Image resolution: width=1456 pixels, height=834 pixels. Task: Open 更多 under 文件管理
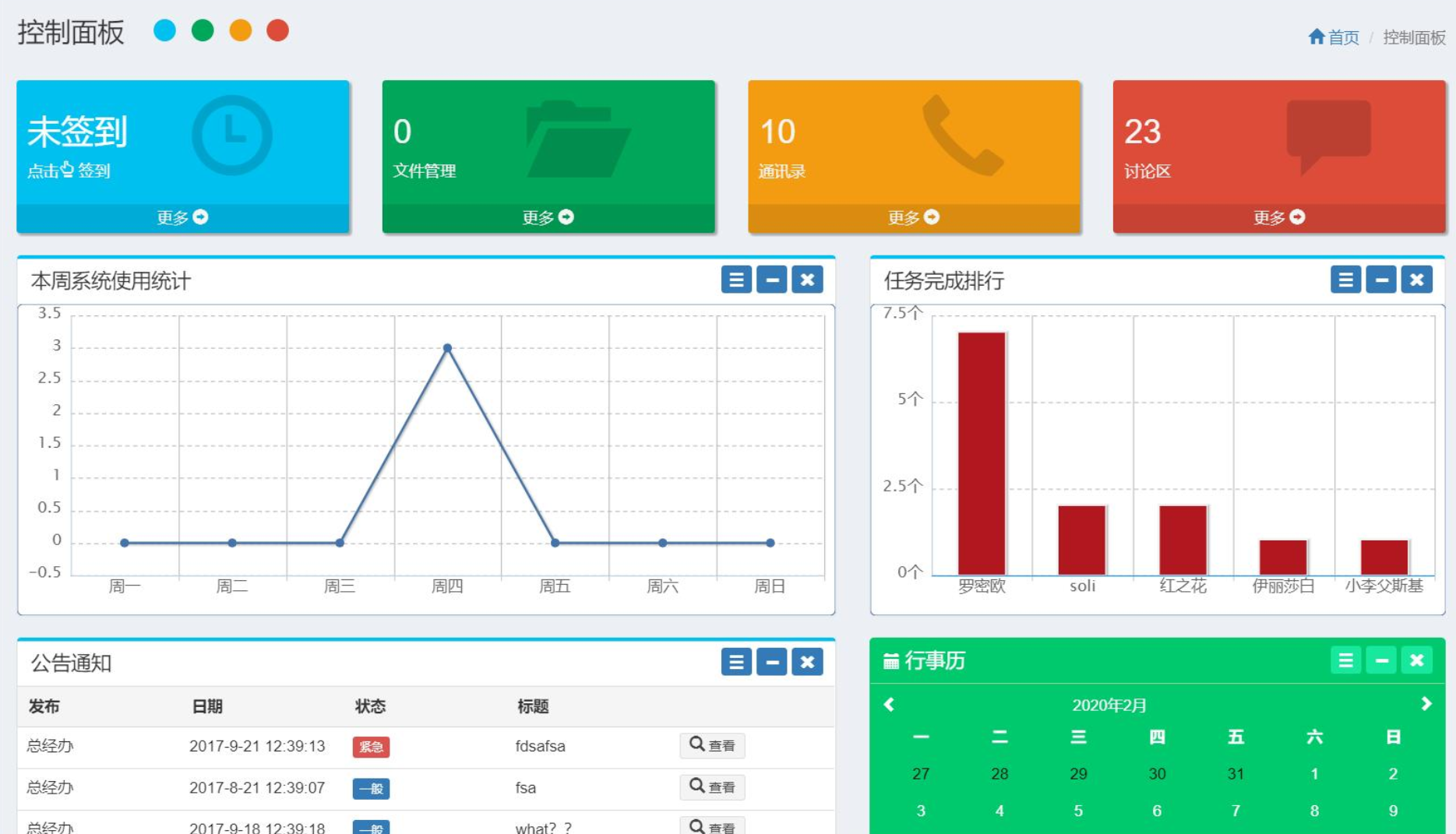click(548, 217)
